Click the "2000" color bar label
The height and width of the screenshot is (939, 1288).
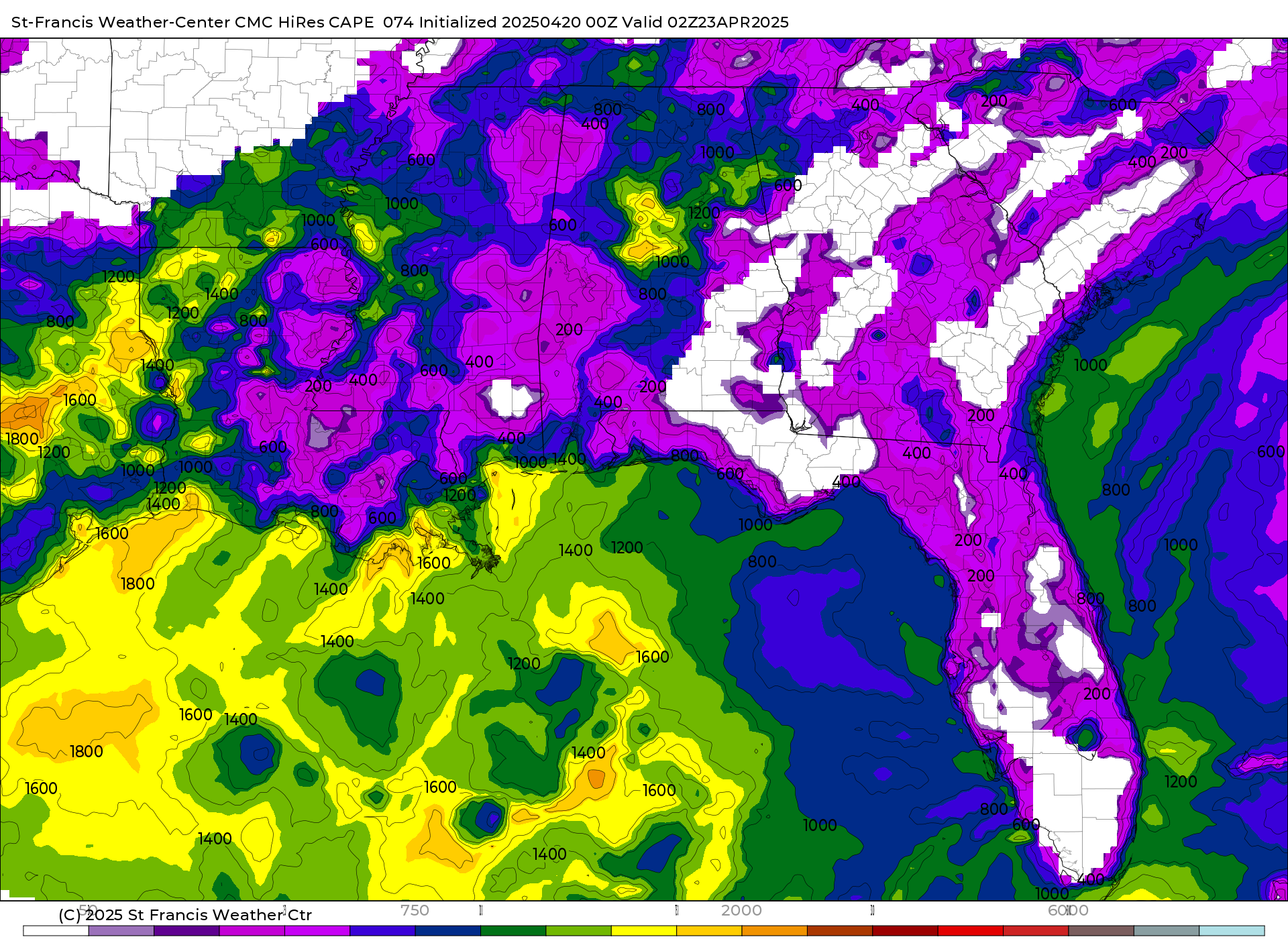pos(741,910)
